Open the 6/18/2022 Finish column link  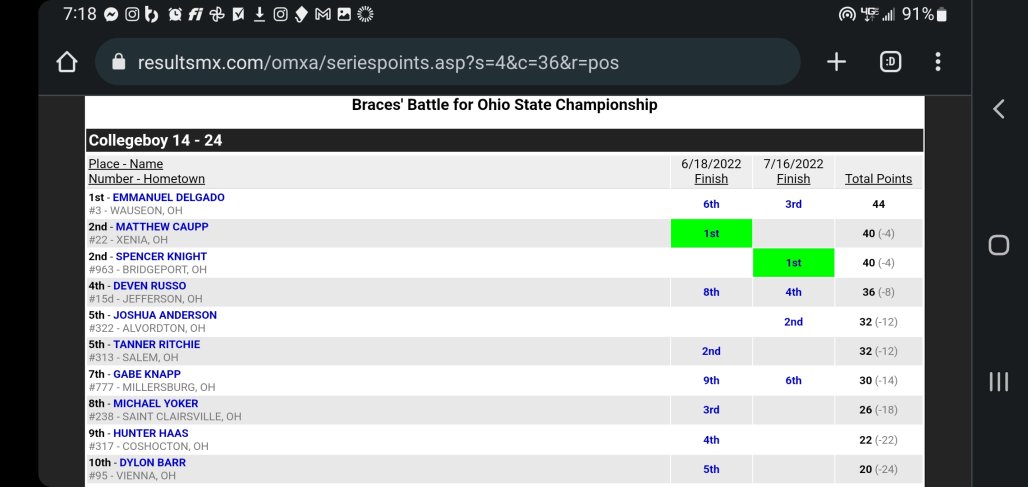click(x=711, y=179)
